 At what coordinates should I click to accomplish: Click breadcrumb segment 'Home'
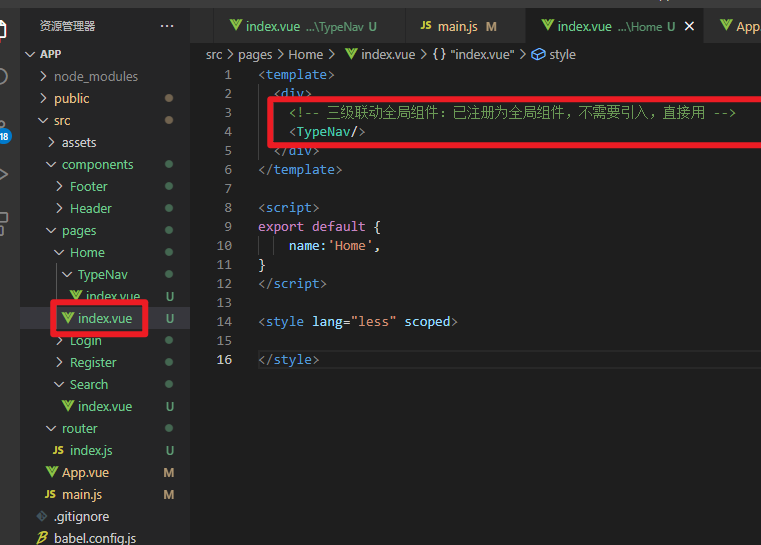pyautogui.click(x=305, y=54)
